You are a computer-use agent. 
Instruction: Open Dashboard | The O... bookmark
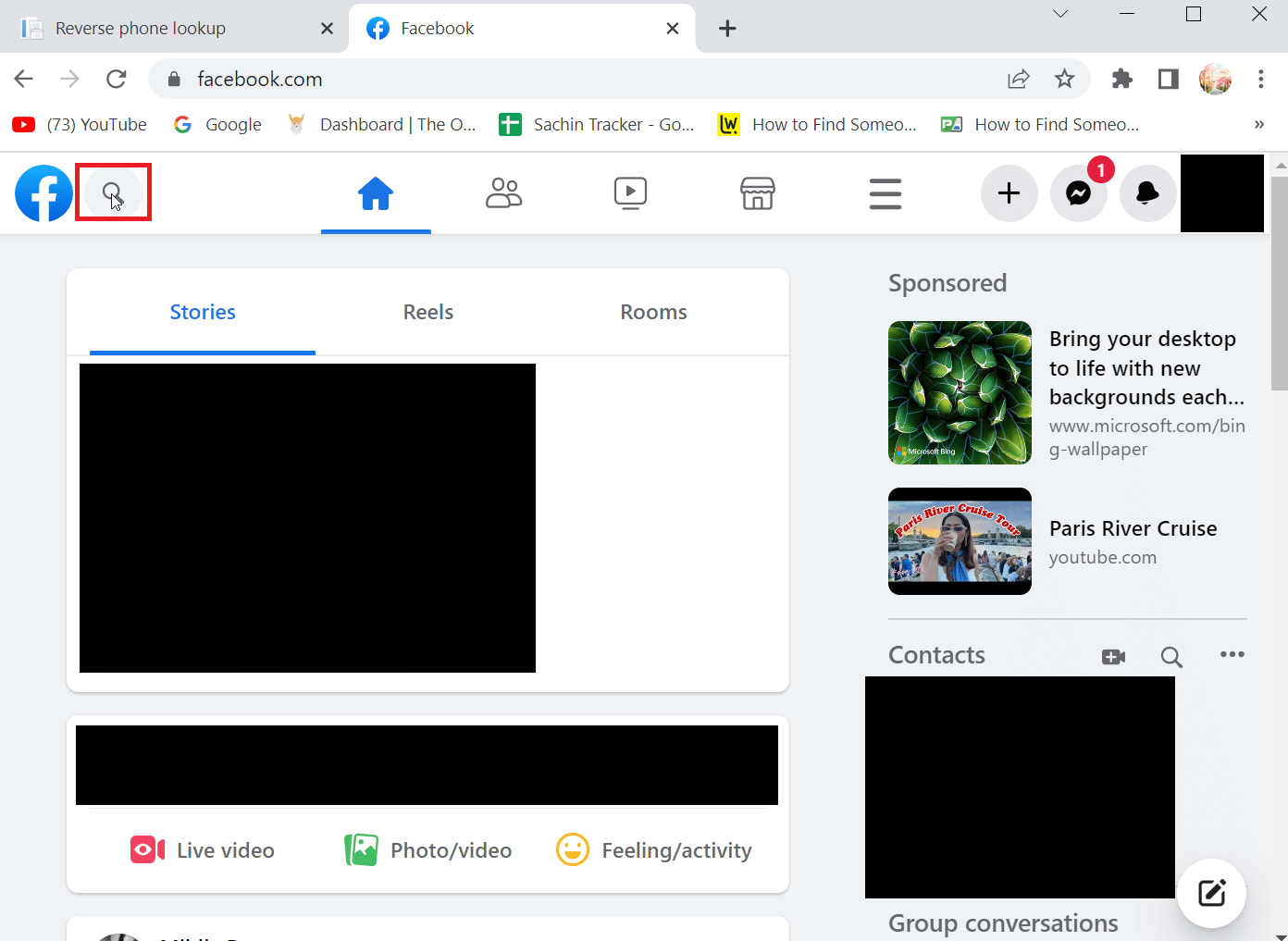[x=381, y=124]
